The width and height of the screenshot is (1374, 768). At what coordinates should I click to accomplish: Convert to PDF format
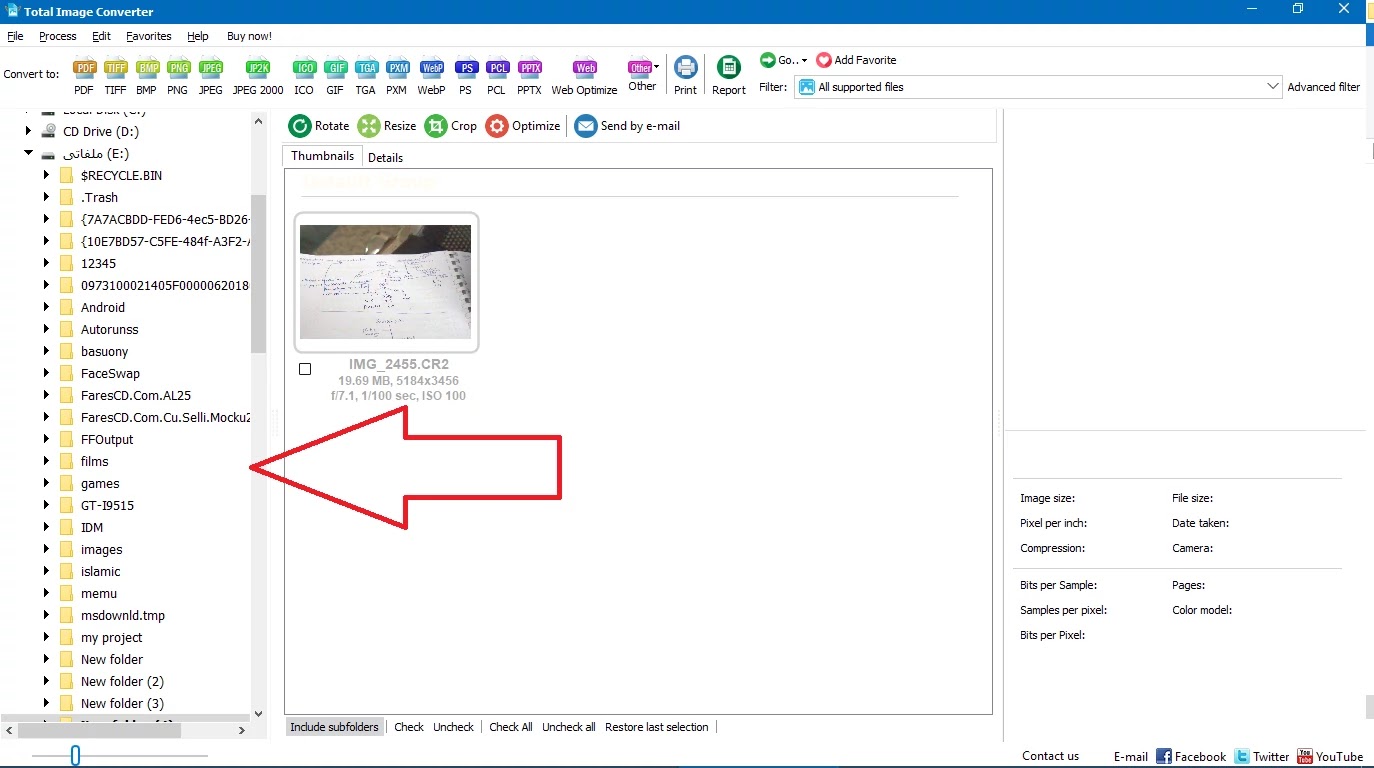pos(84,77)
